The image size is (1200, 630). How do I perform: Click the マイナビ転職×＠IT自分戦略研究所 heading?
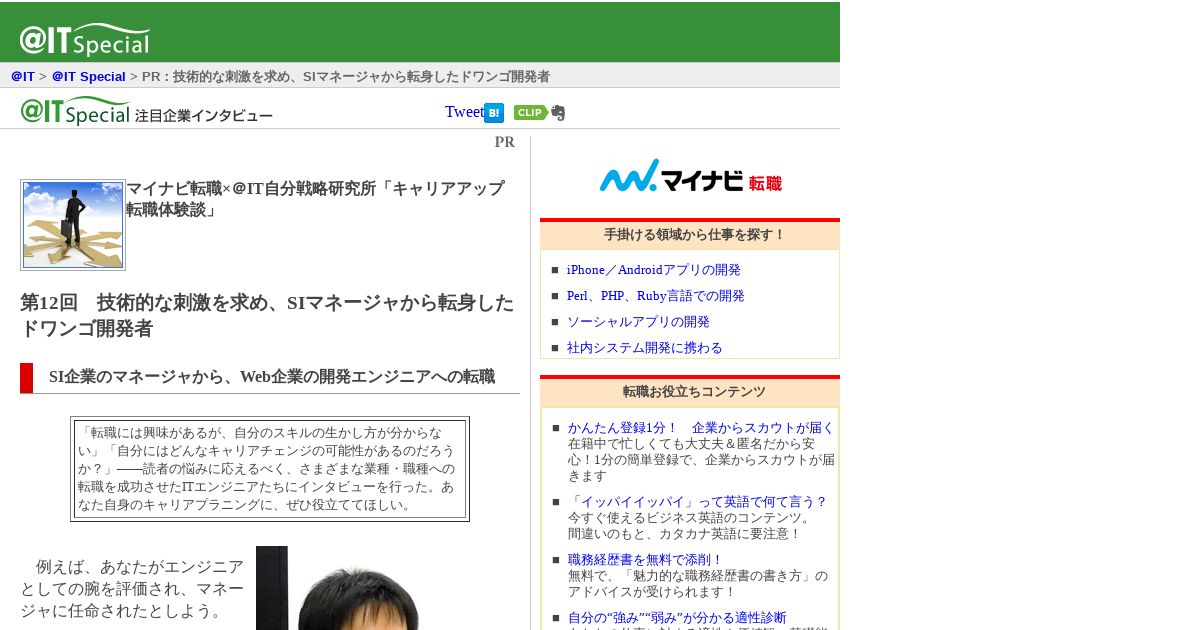tap(315, 199)
